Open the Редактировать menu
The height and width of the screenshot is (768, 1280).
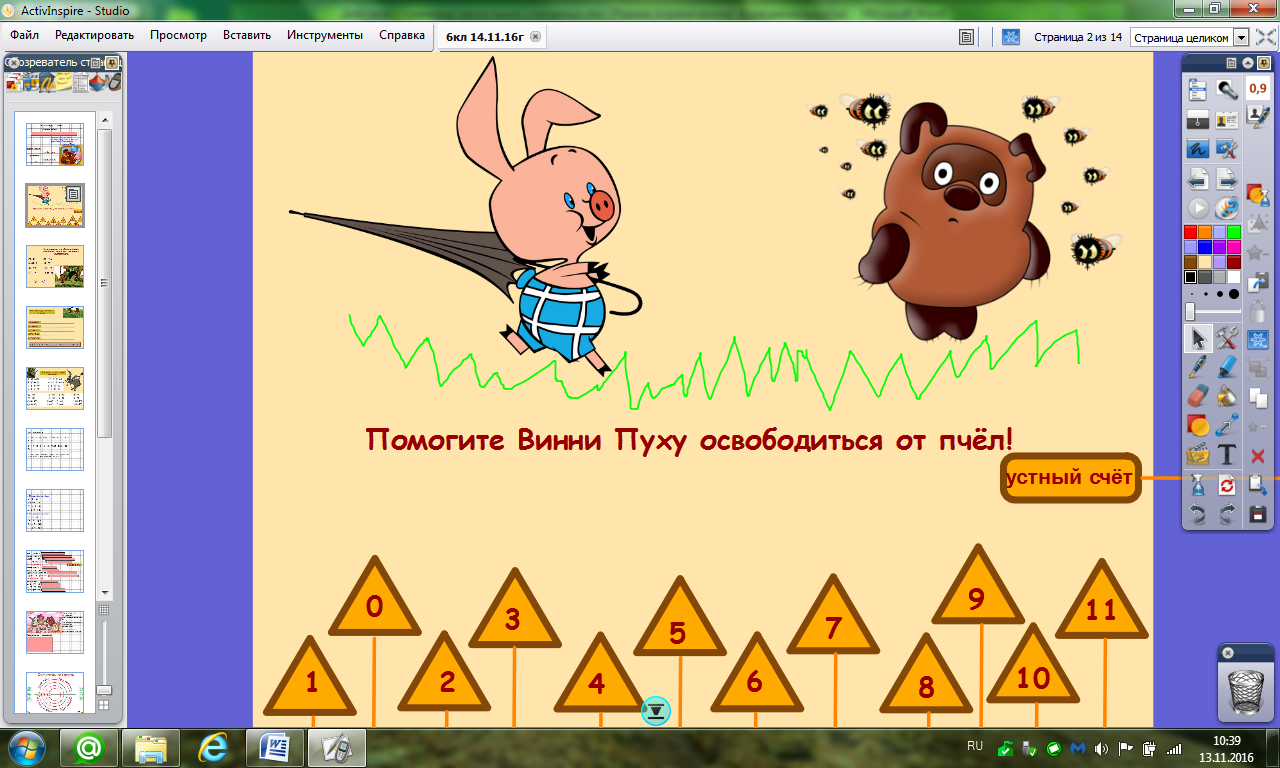pos(94,35)
